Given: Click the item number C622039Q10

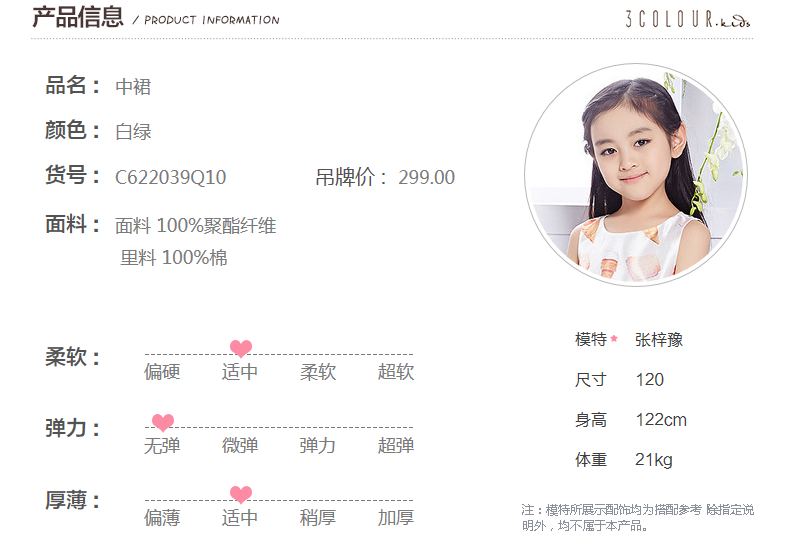Looking at the screenshot, I should pyautogui.click(x=170, y=177).
